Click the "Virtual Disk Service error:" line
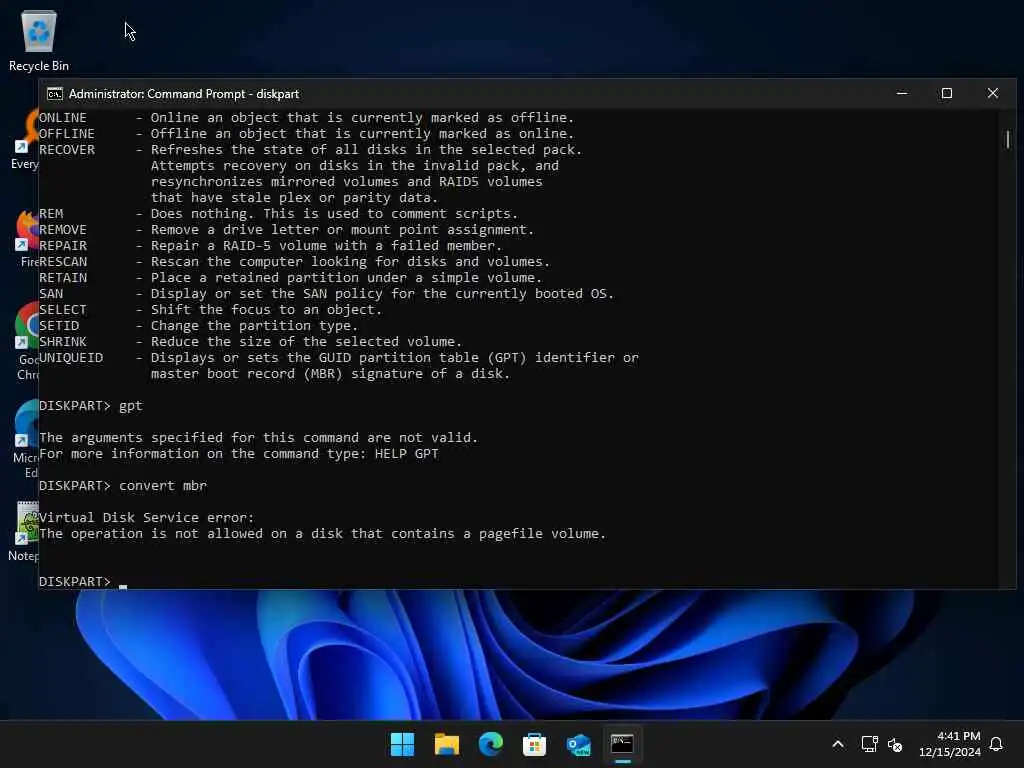 click(146, 517)
